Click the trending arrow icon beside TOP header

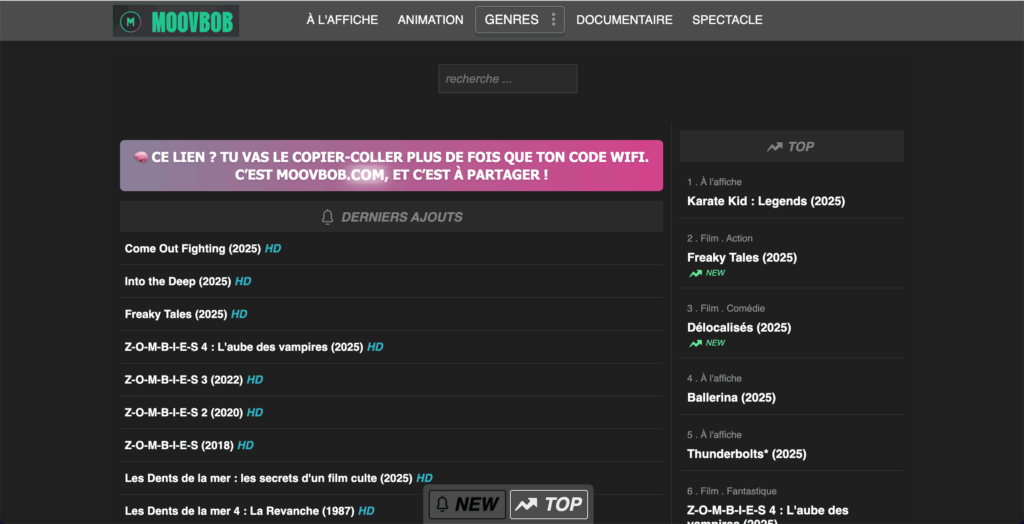click(x=774, y=147)
